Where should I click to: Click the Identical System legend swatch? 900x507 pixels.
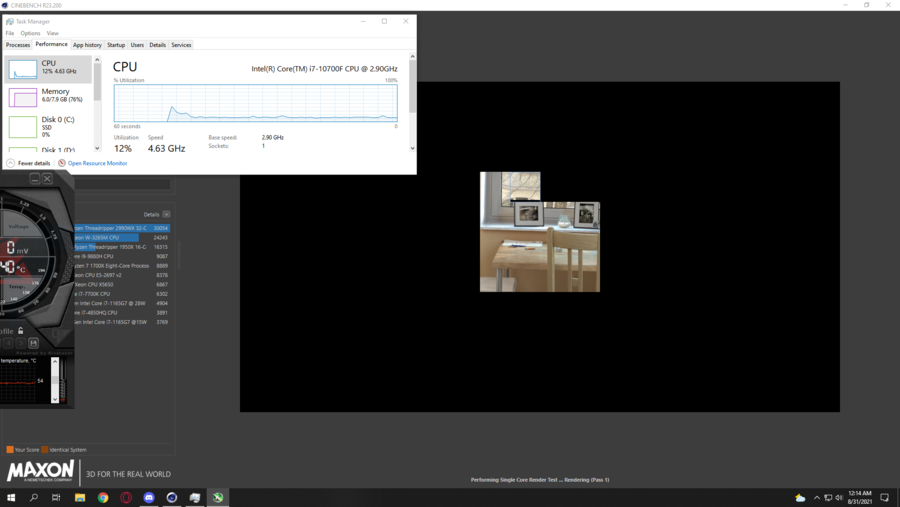tap(45, 450)
